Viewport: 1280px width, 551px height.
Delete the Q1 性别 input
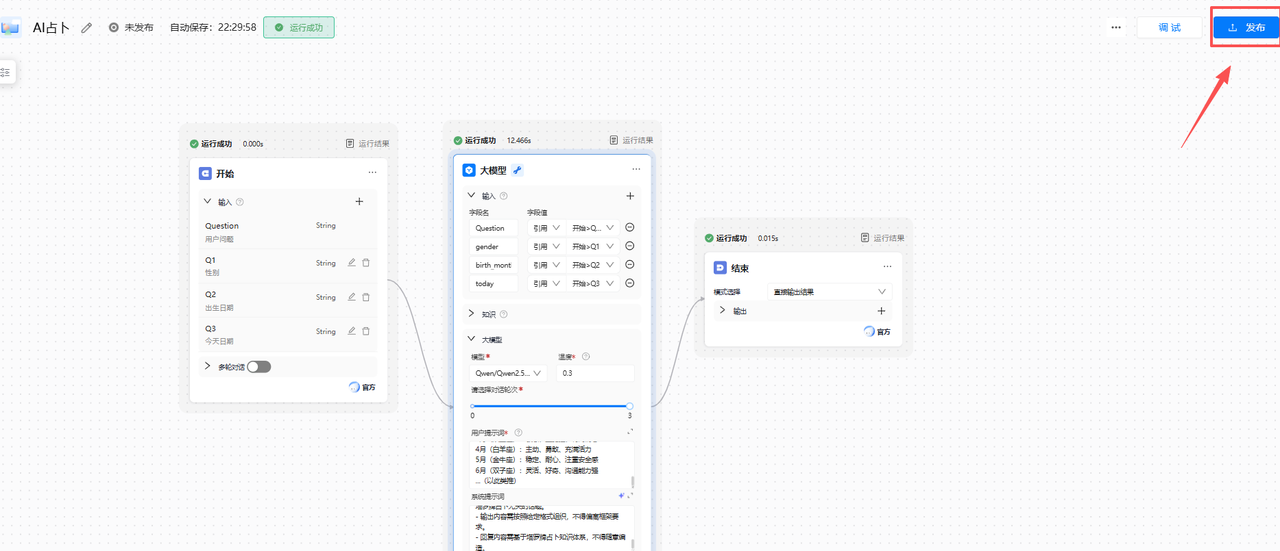(366, 263)
